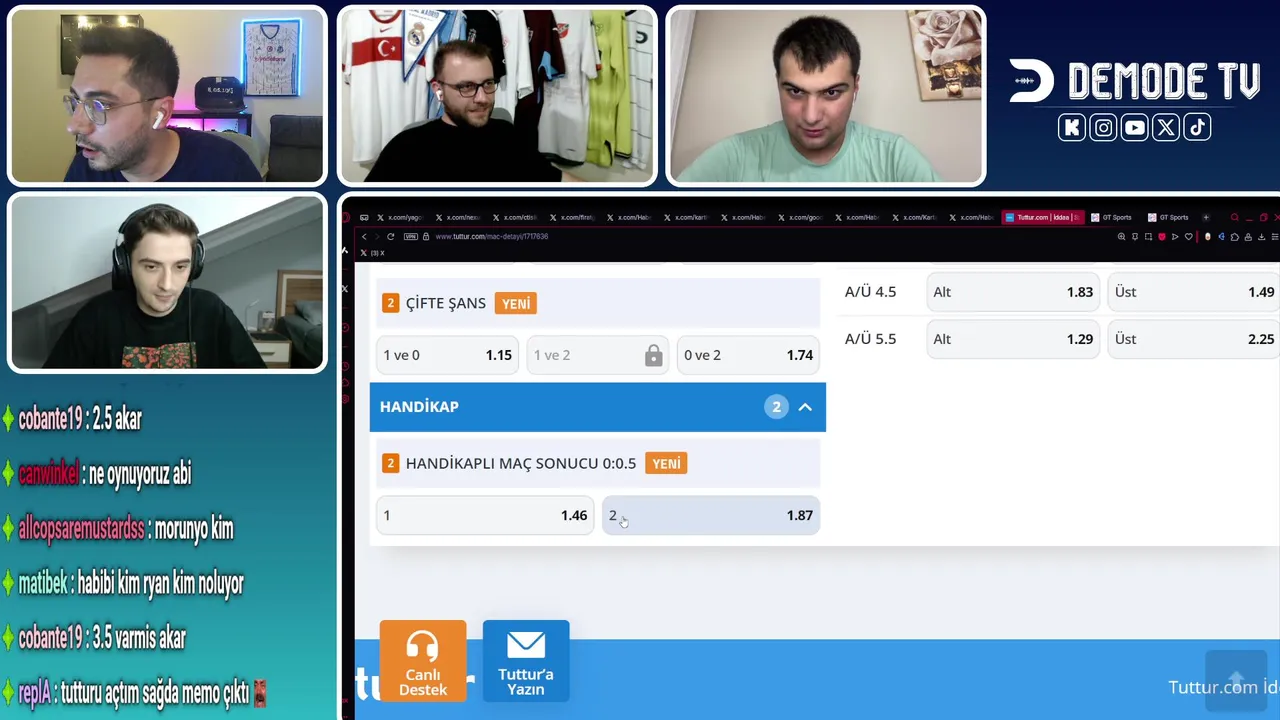Click chat message '3.5 varmis akar'
The image size is (1280, 720).
pyautogui.click(x=138, y=638)
